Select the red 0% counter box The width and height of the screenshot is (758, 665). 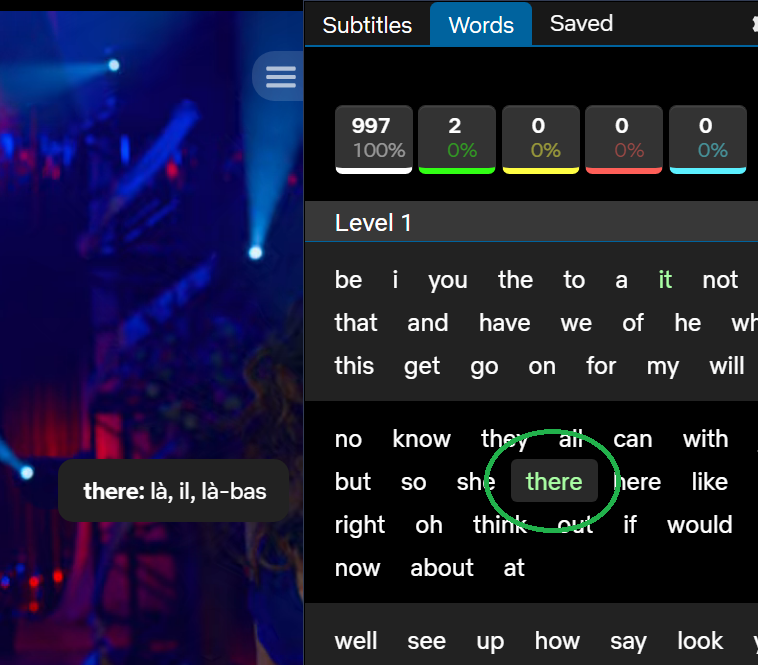pos(623,138)
